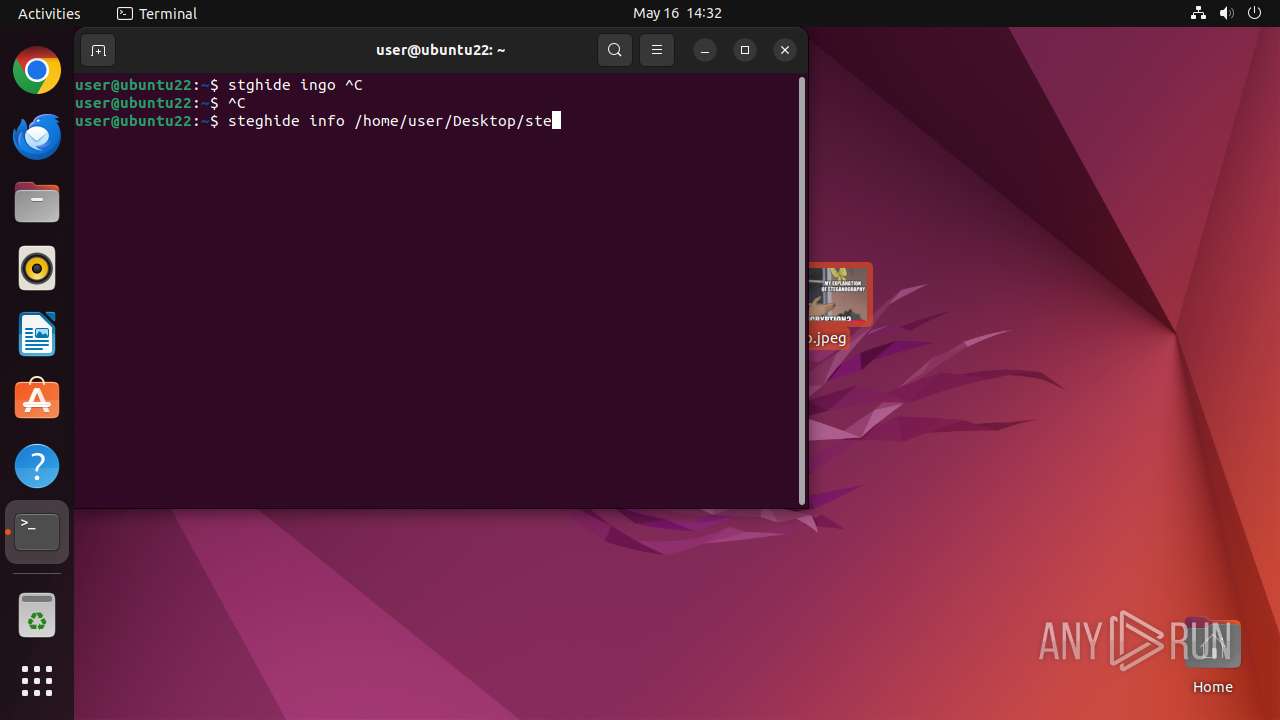Screen dimensions: 1280x720
Task: Open the Terminal app menu in top bar
Action: (157, 13)
